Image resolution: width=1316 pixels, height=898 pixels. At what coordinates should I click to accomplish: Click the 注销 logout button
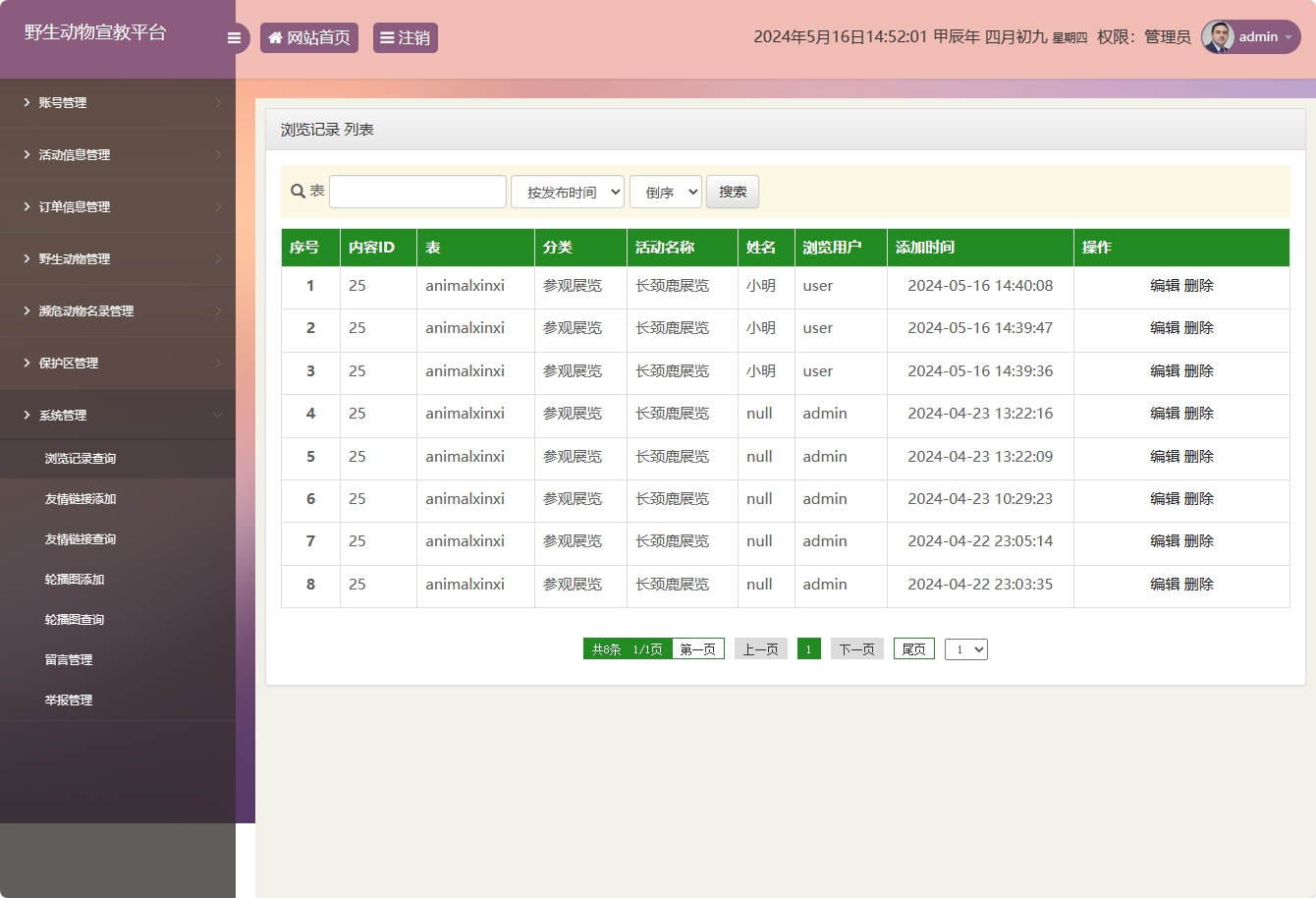point(405,38)
